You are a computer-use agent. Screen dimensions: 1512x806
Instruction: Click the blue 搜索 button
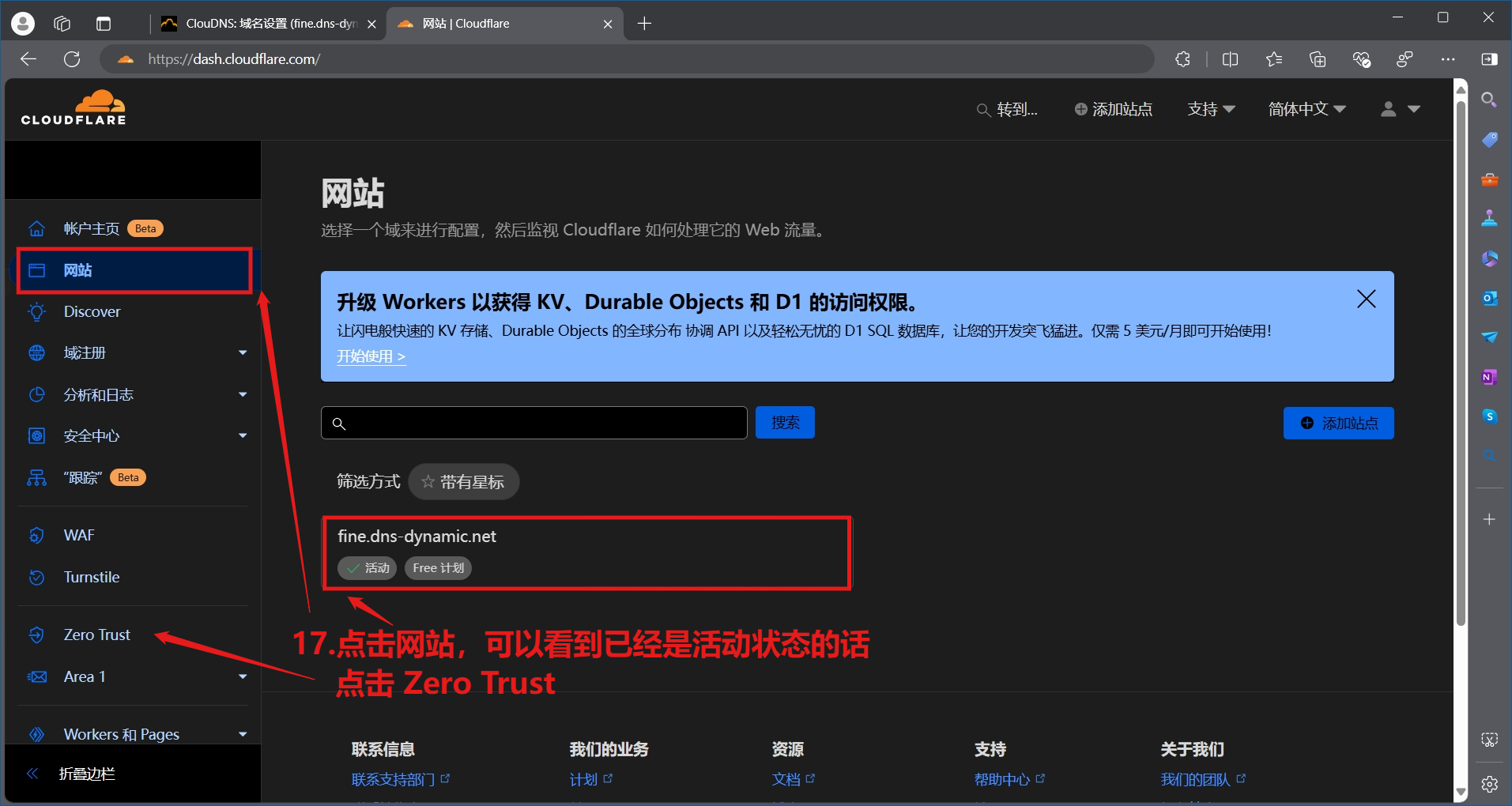785,423
